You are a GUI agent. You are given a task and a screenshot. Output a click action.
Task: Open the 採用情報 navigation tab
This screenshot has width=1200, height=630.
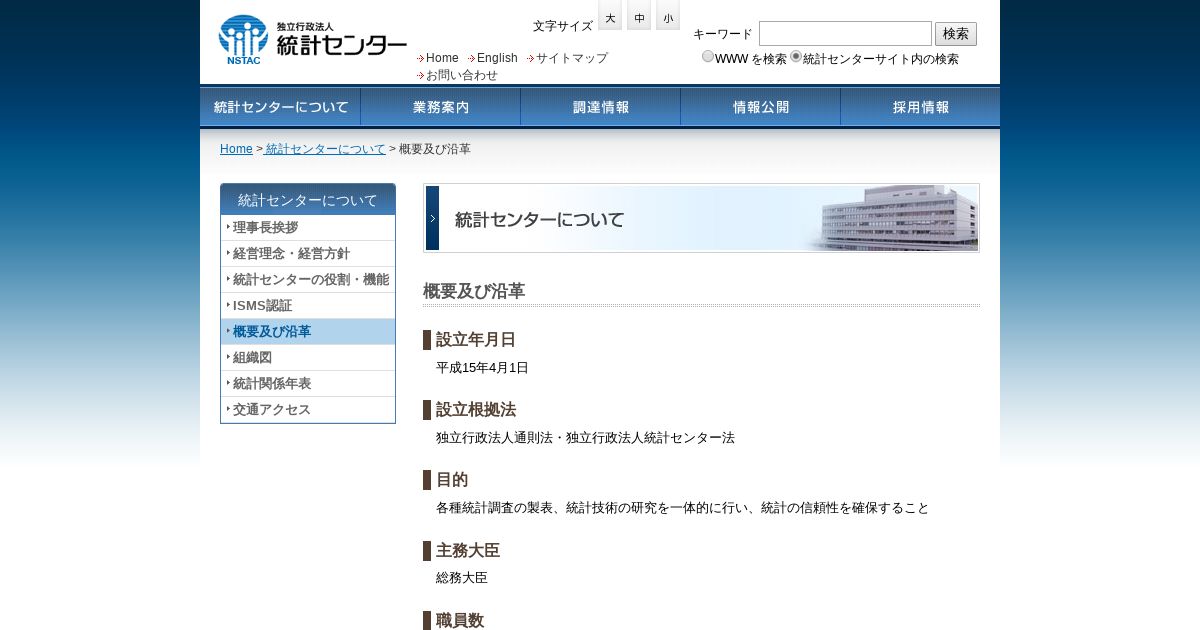pos(920,107)
